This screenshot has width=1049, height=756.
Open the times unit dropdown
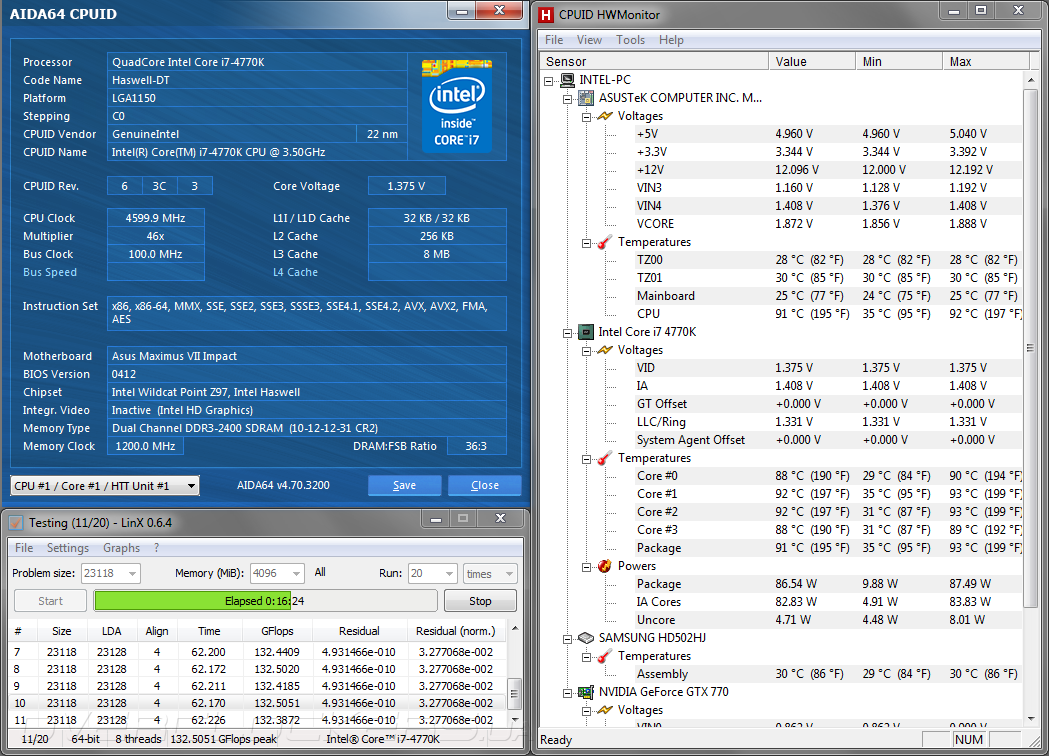(x=490, y=573)
